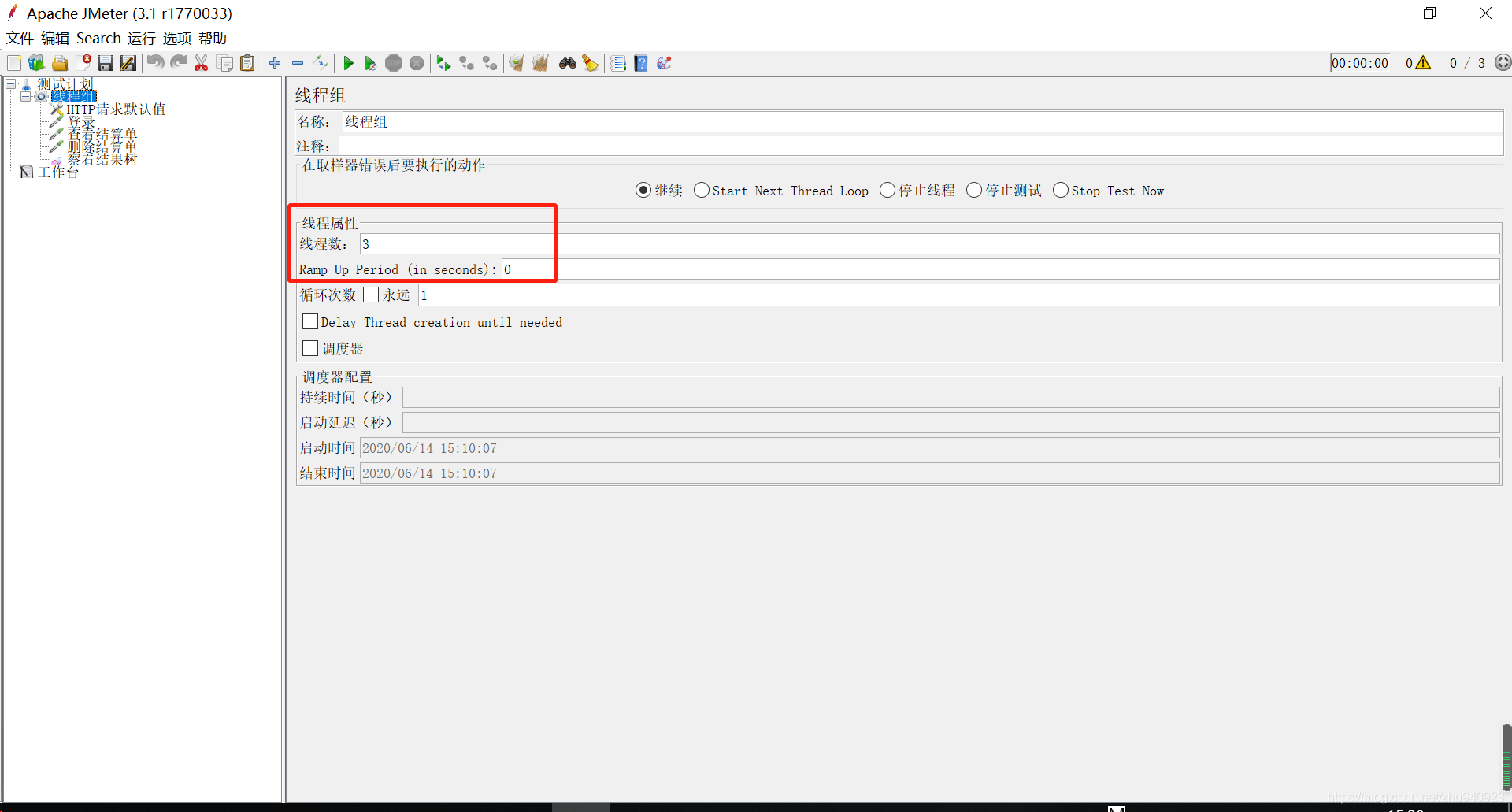
Task: Open an existing test plan via Open icon
Action: pos(60,63)
